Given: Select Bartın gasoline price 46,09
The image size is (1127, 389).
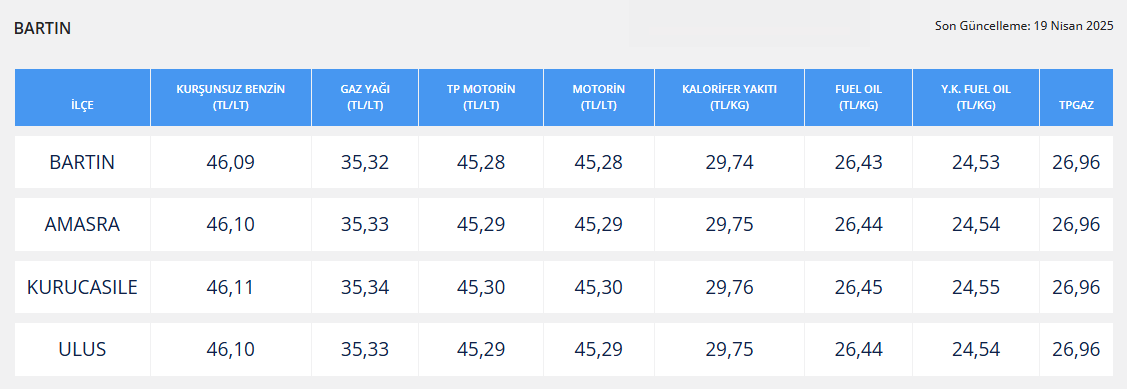Looking at the screenshot, I should tap(231, 163).
